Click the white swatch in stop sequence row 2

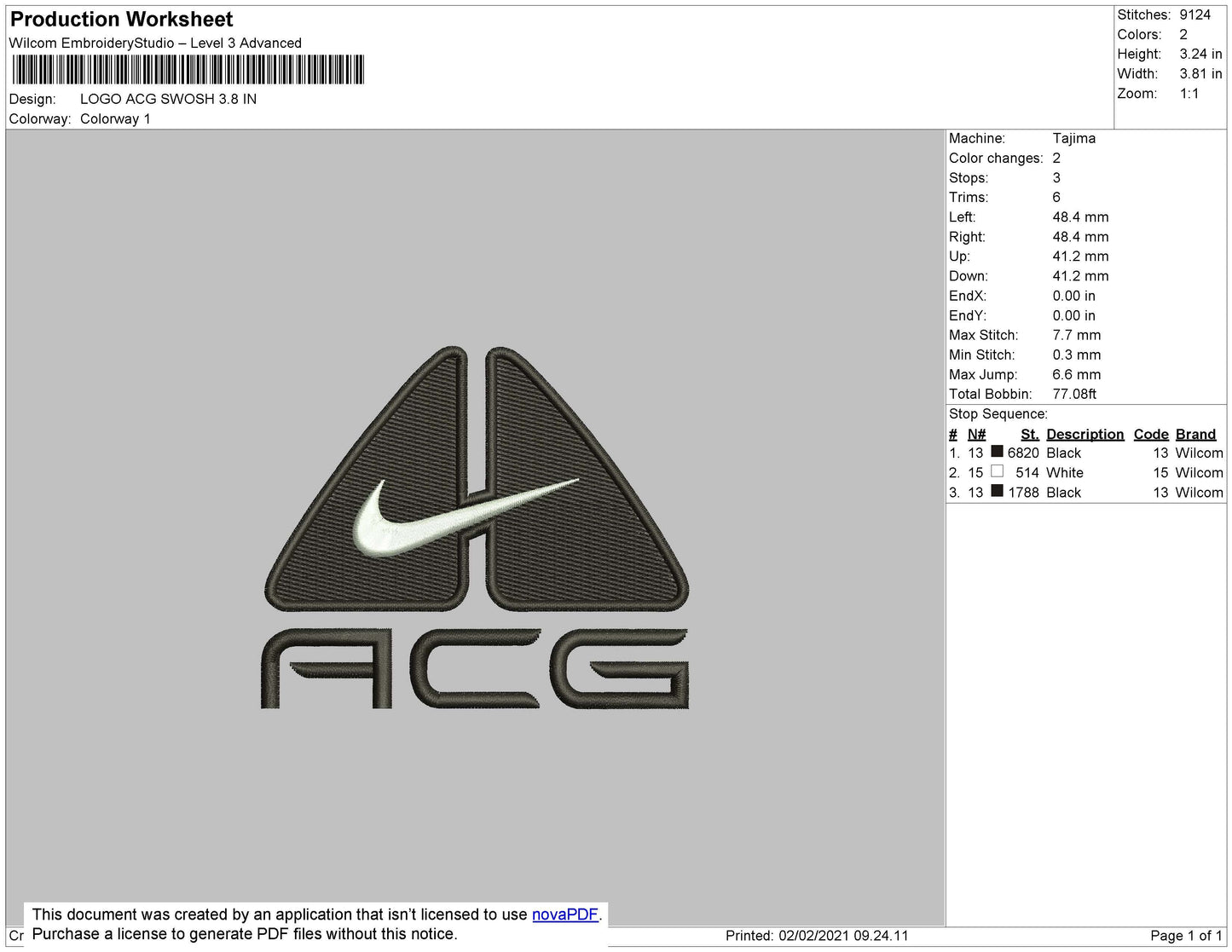click(x=997, y=471)
